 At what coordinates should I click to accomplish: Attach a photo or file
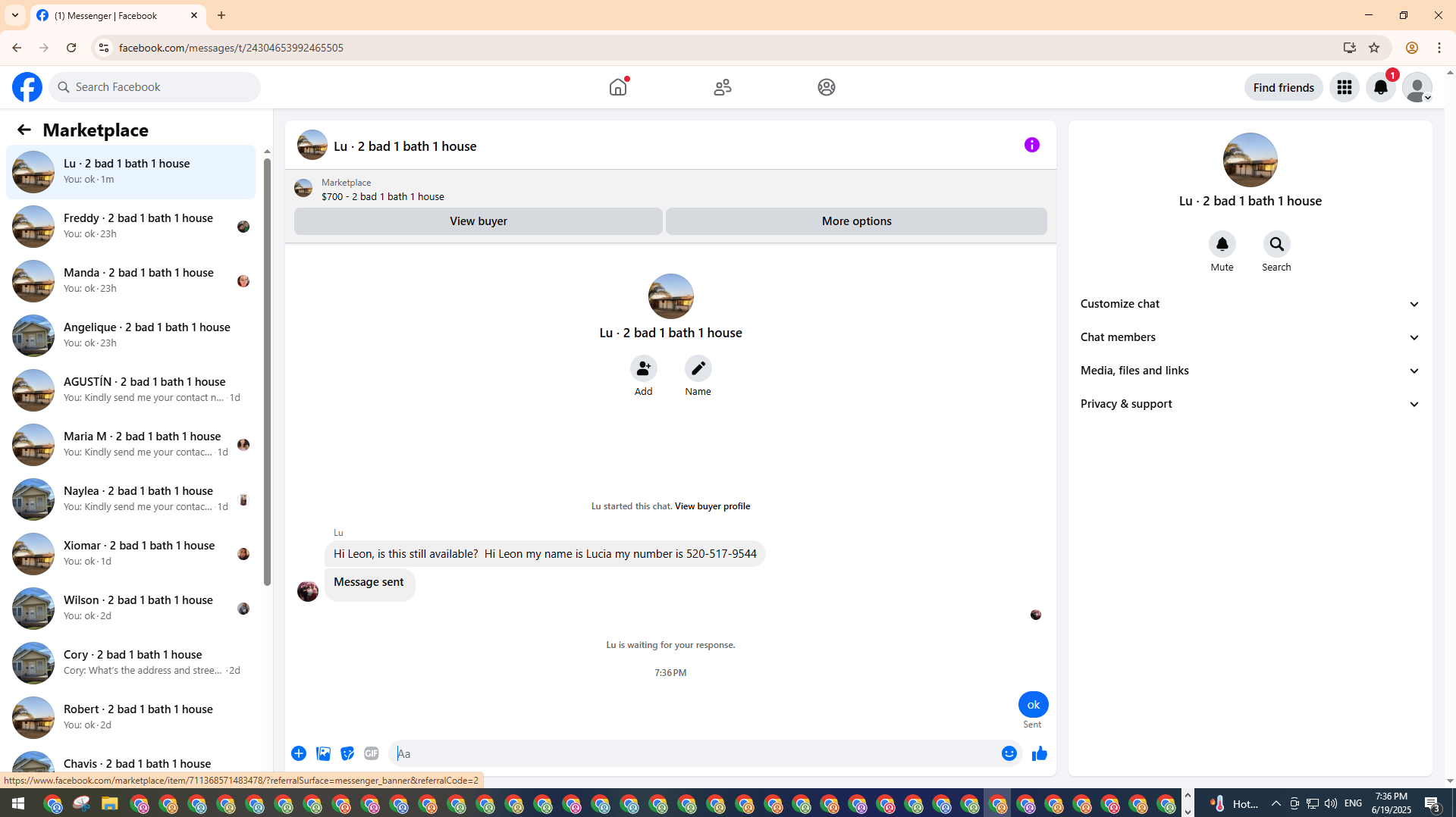pos(323,753)
